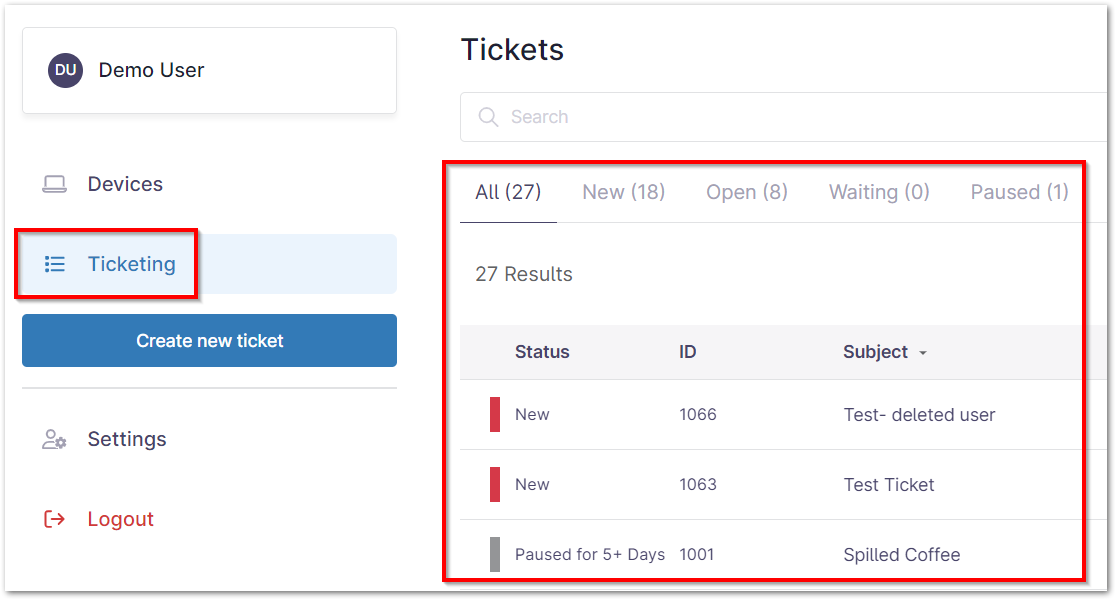Sort tickets by ID column
This screenshot has height=600, width=1116.
[x=689, y=352]
